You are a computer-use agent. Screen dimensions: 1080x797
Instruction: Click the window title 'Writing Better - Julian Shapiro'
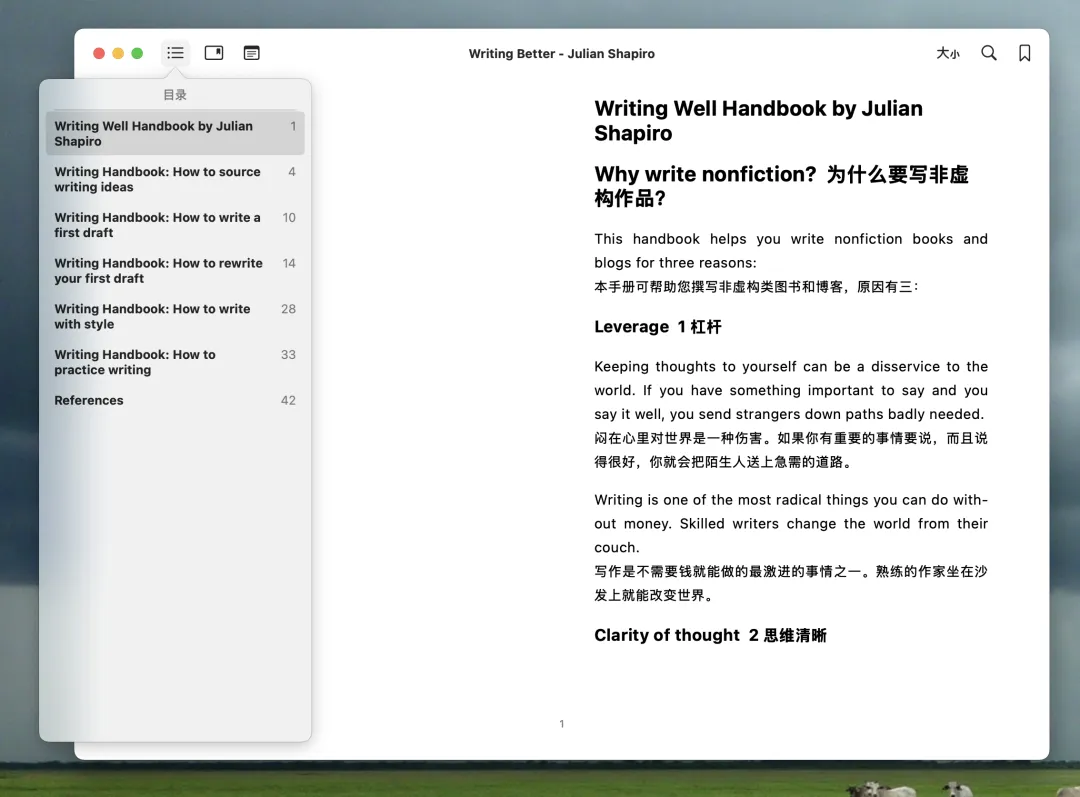tap(561, 54)
